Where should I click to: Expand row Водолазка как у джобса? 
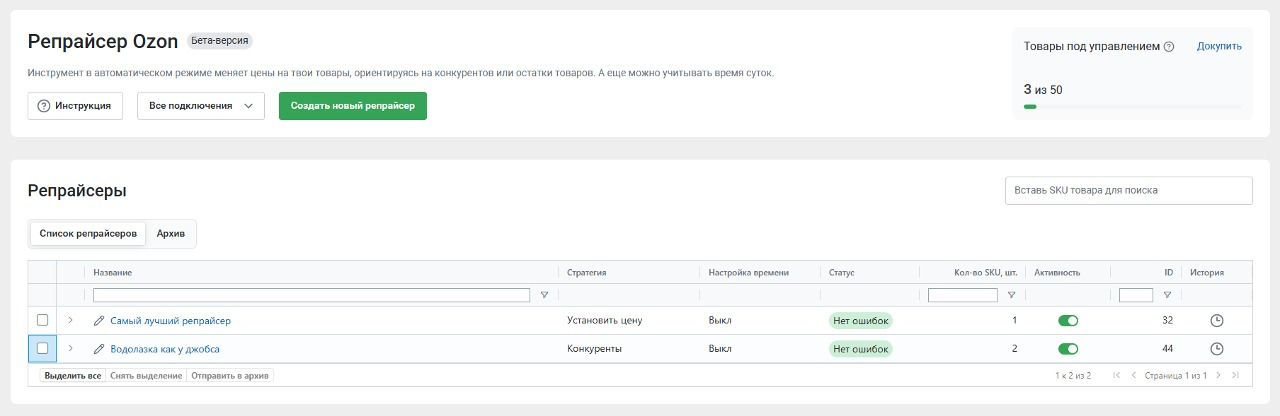[70, 348]
